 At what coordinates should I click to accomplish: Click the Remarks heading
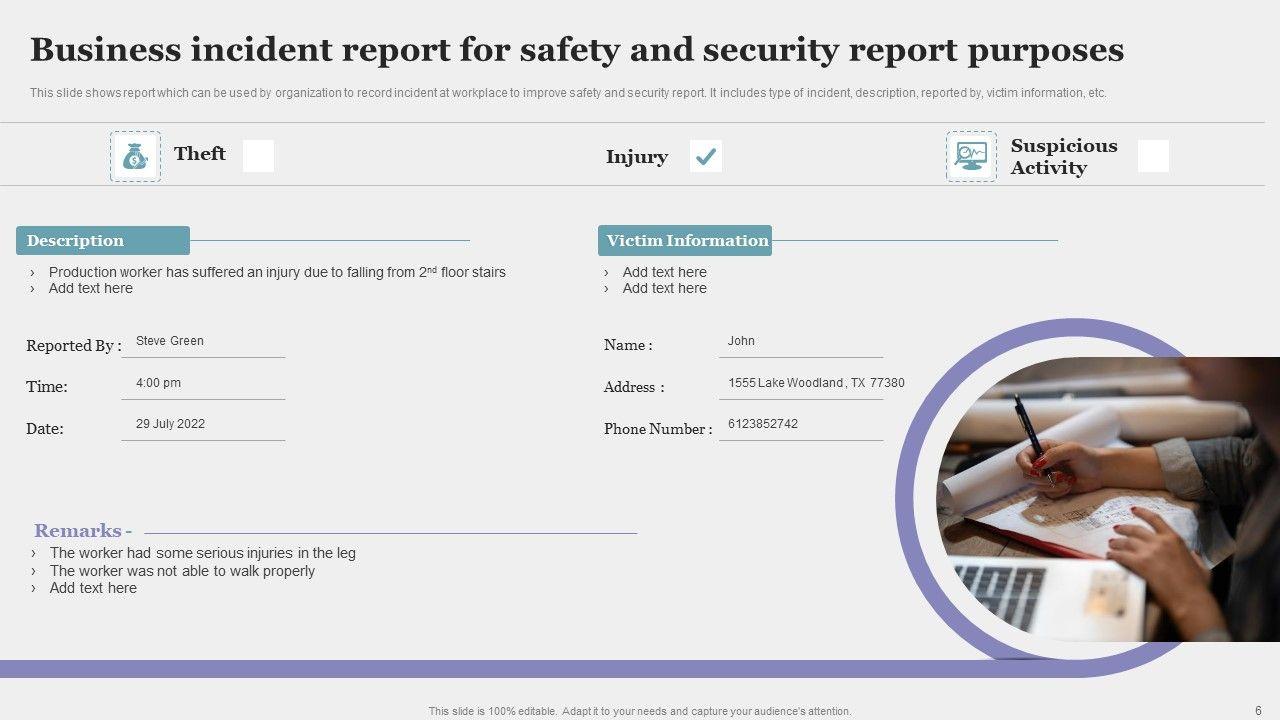pos(82,531)
